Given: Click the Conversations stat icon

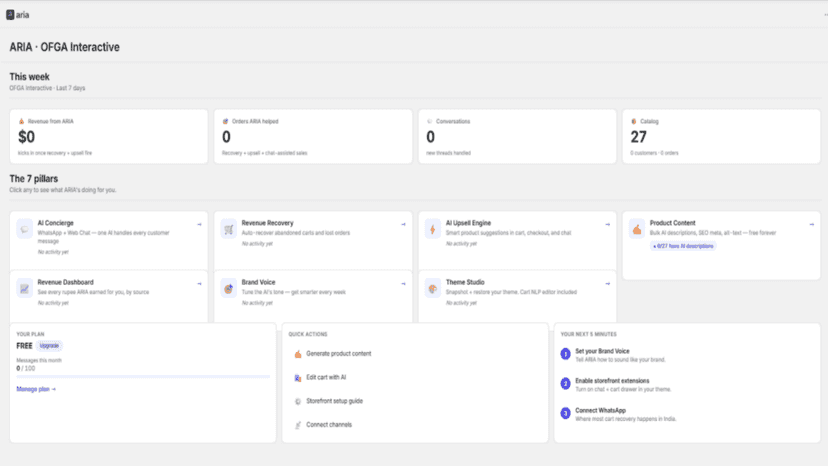Looking at the screenshot, I should point(430,122).
